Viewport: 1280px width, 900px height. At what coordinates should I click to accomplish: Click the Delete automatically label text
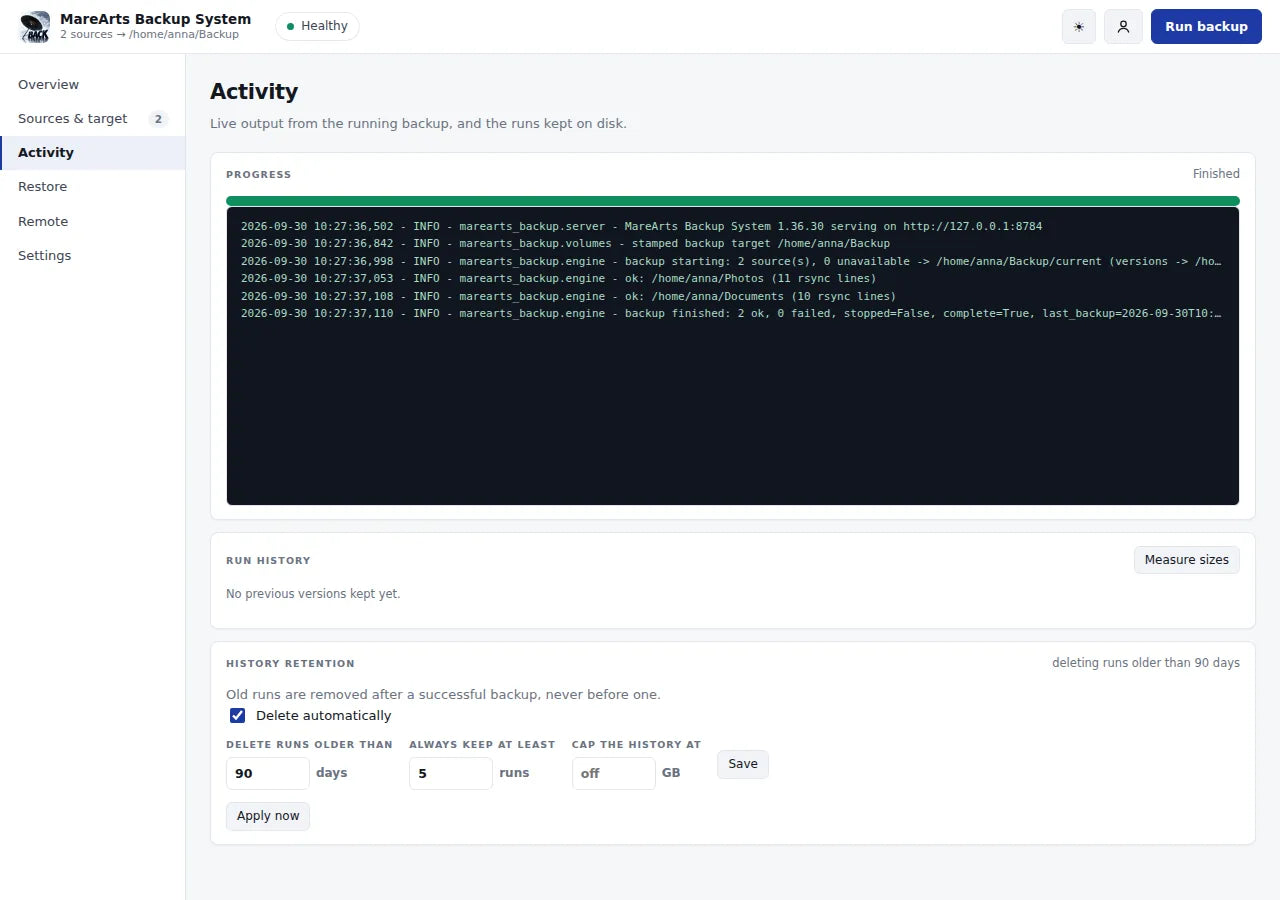click(x=324, y=716)
